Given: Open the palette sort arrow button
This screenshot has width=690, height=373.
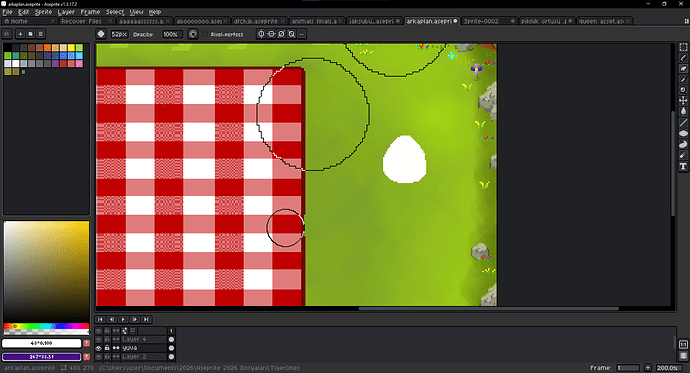Looking at the screenshot, I should pos(20,34).
